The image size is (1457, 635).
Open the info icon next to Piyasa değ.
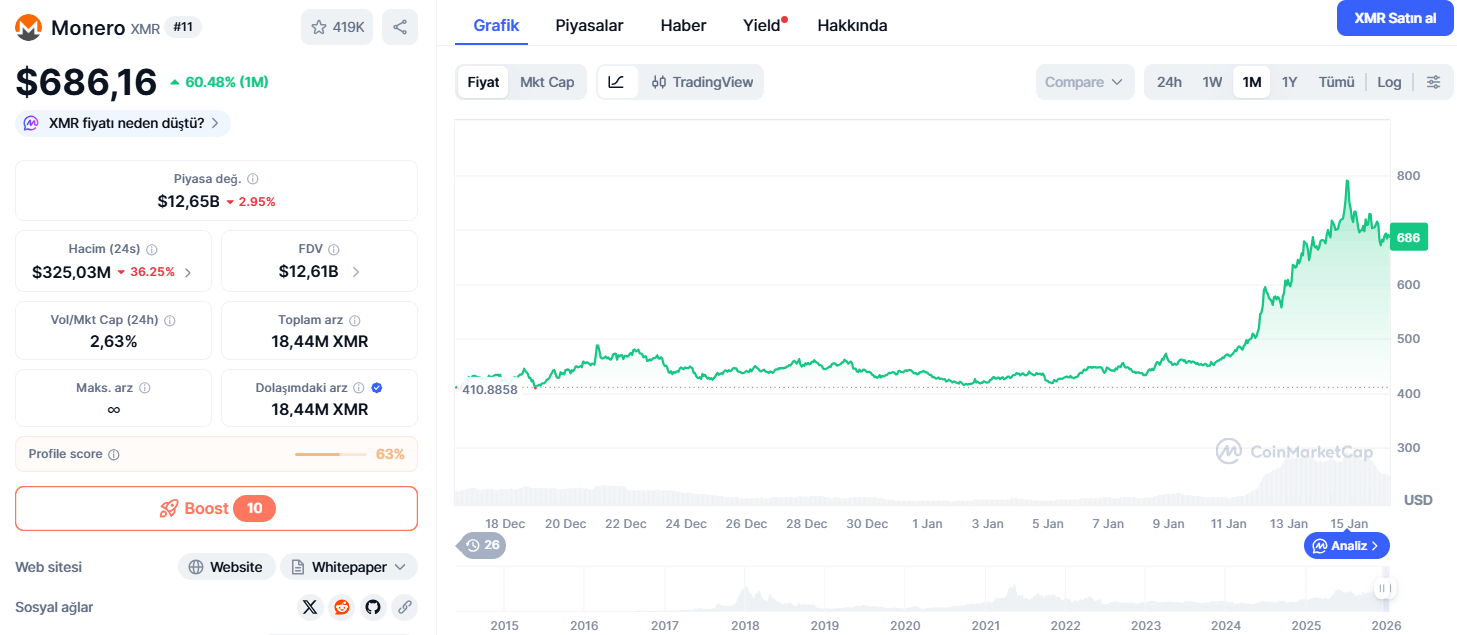click(x=252, y=179)
